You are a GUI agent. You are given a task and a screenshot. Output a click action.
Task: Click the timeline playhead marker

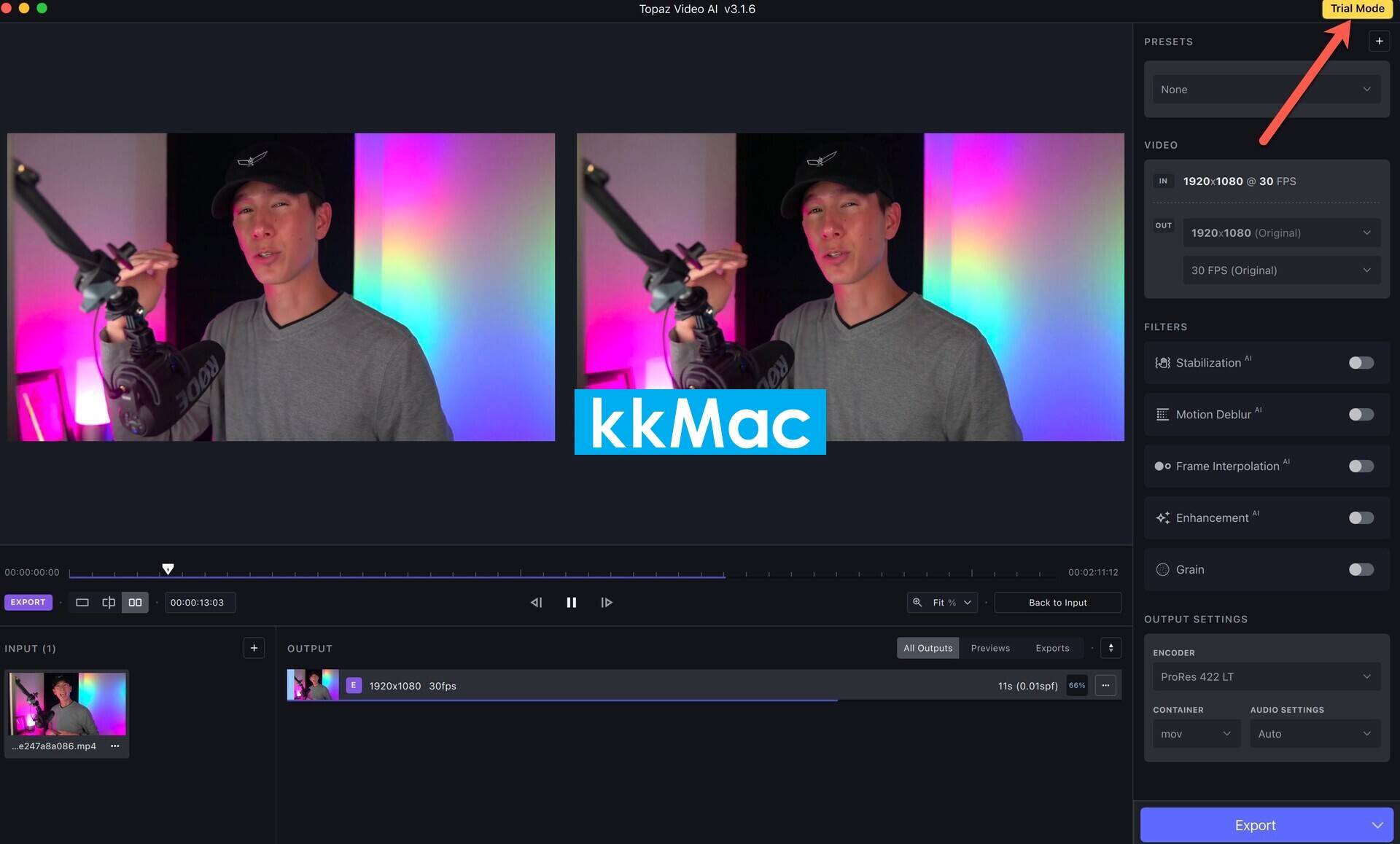168,568
